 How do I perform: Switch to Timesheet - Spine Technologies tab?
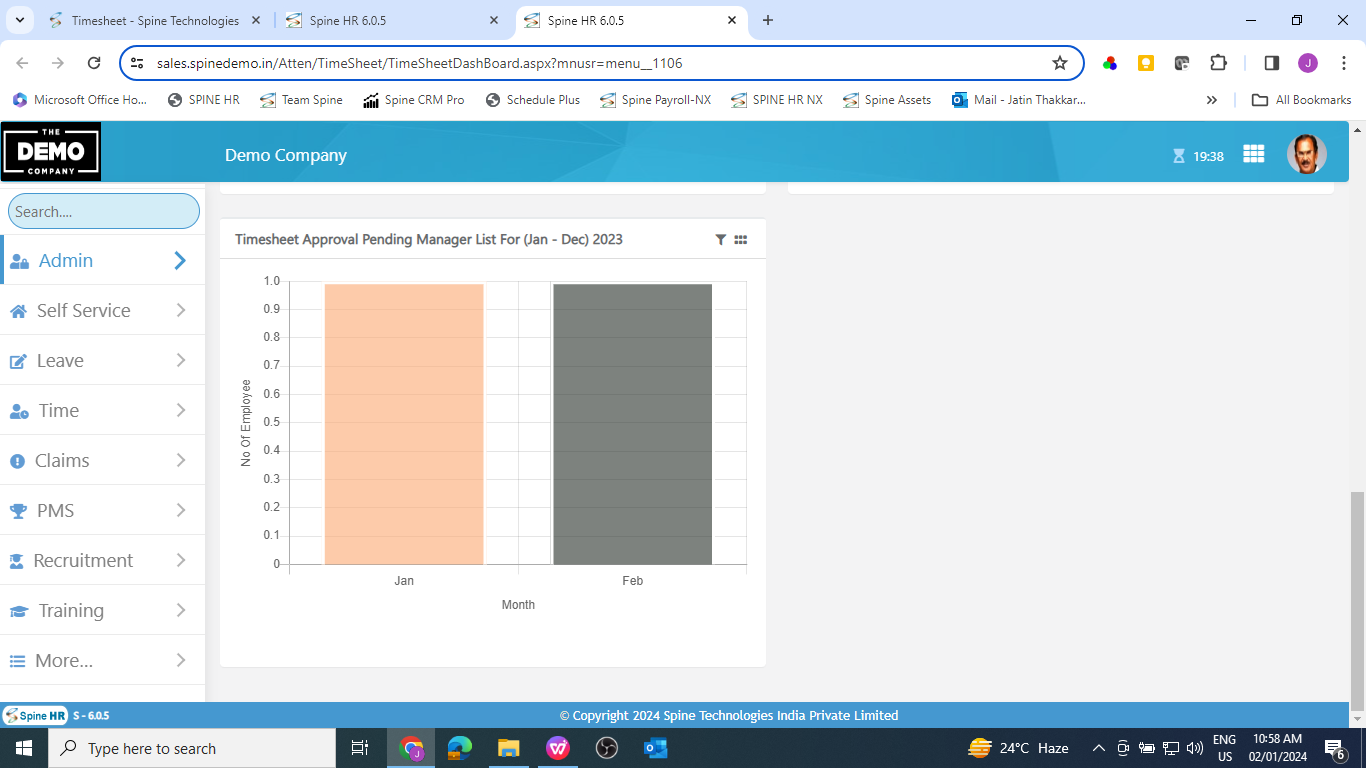pyautogui.click(x=155, y=20)
